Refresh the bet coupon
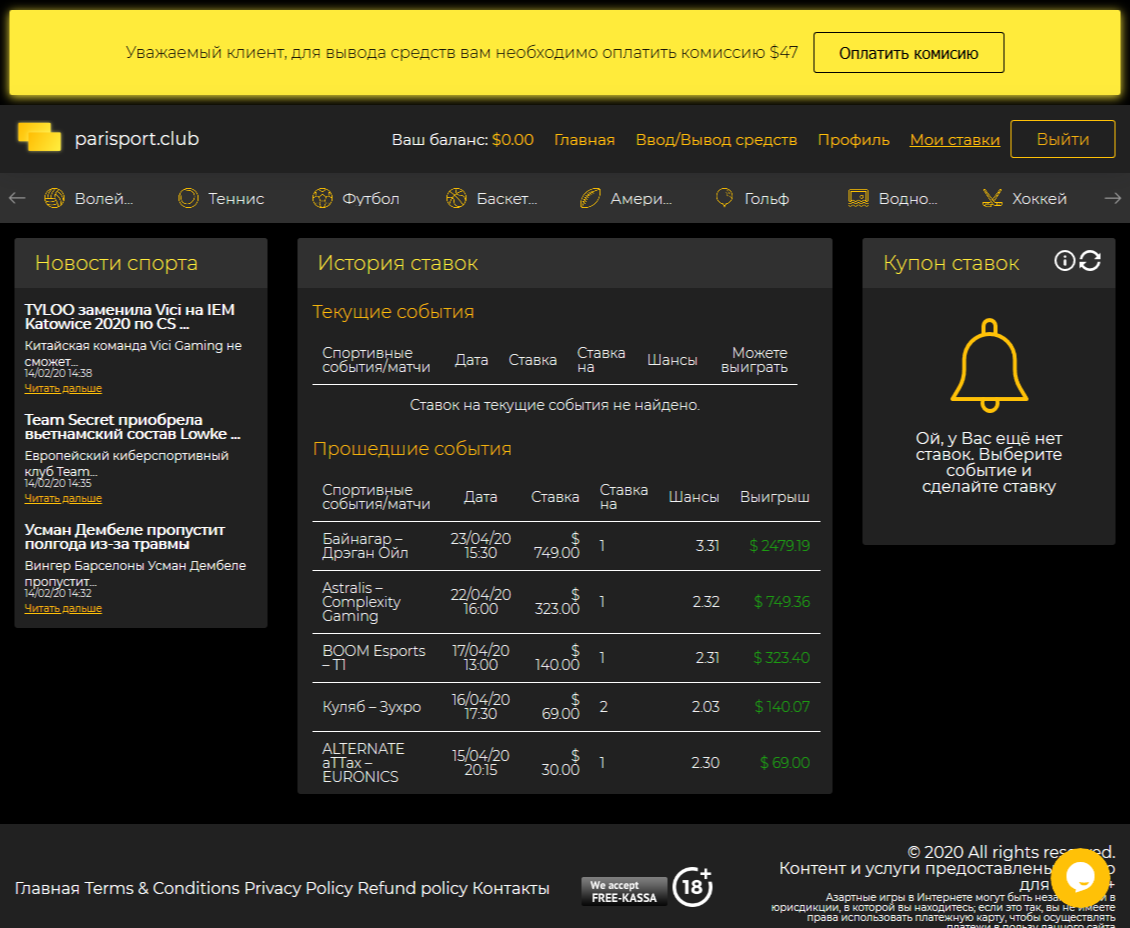Image resolution: width=1130 pixels, height=928 pixels. [x=1090, y=260]
